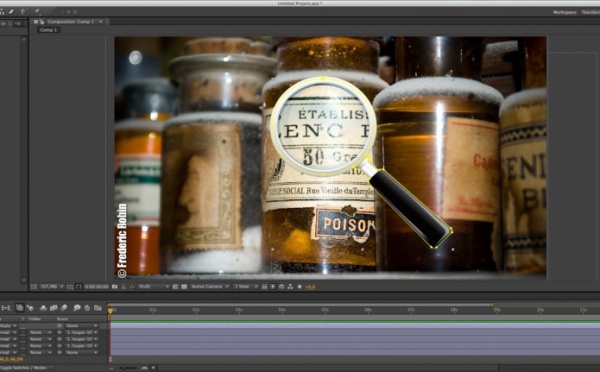
Task: Click the Show Snapshot icon
Action: click(123, 287)
